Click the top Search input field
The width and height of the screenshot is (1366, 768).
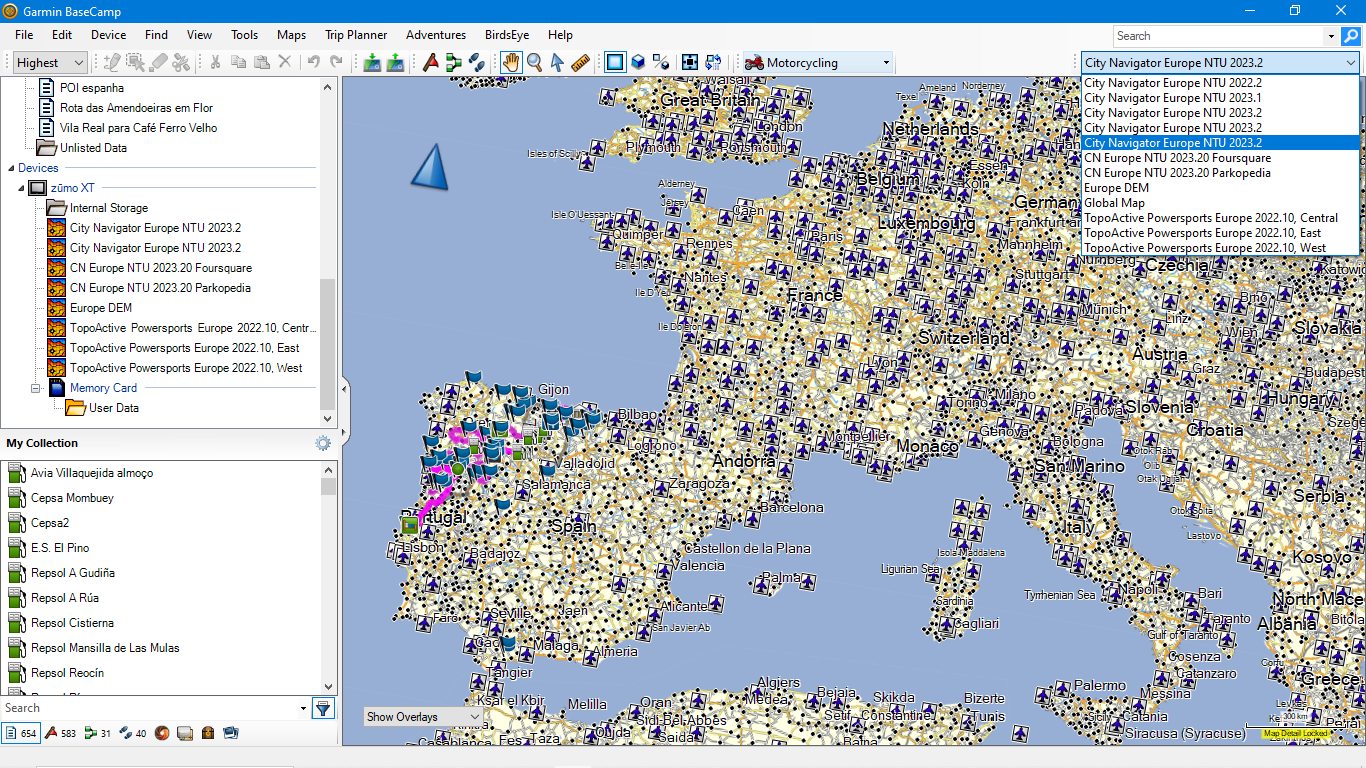pos(1218,36)
